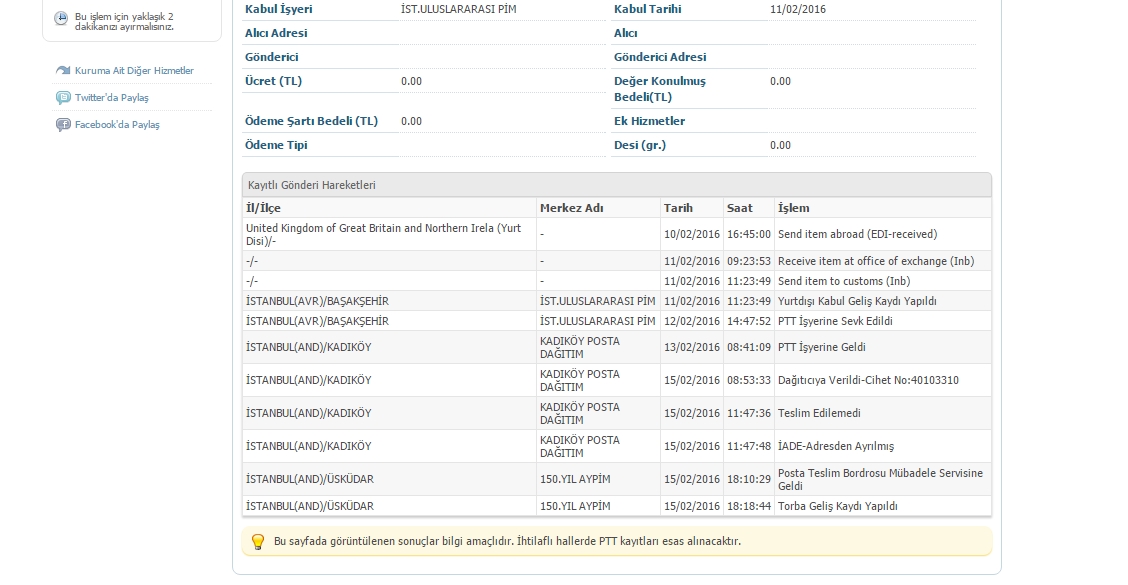
Task: Click the Twitter speech bubble icon
Action: point(63,98)
